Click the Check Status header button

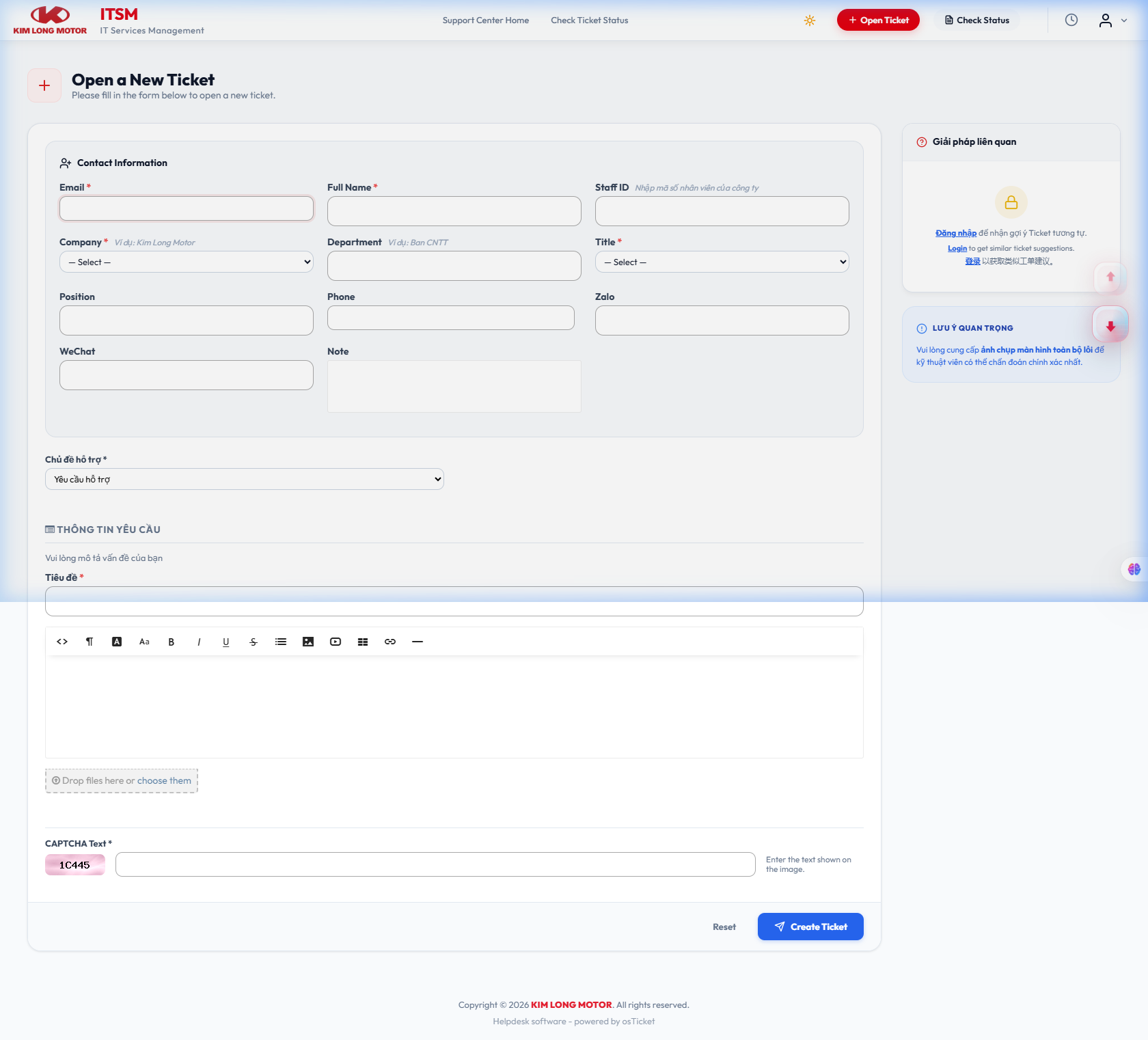coord(976,20)
